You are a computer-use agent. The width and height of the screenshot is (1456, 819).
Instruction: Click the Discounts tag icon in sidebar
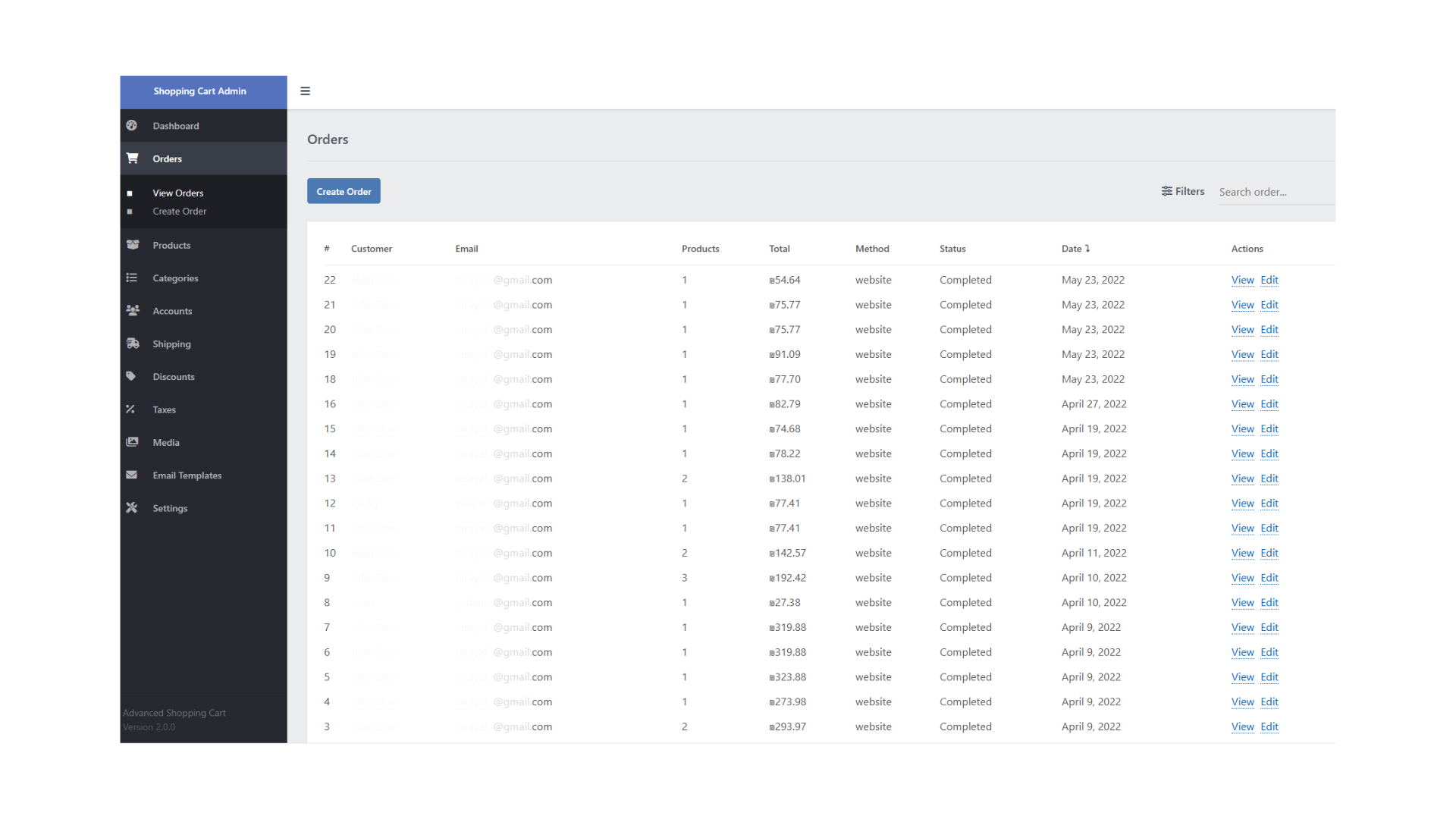coord(131,376)
